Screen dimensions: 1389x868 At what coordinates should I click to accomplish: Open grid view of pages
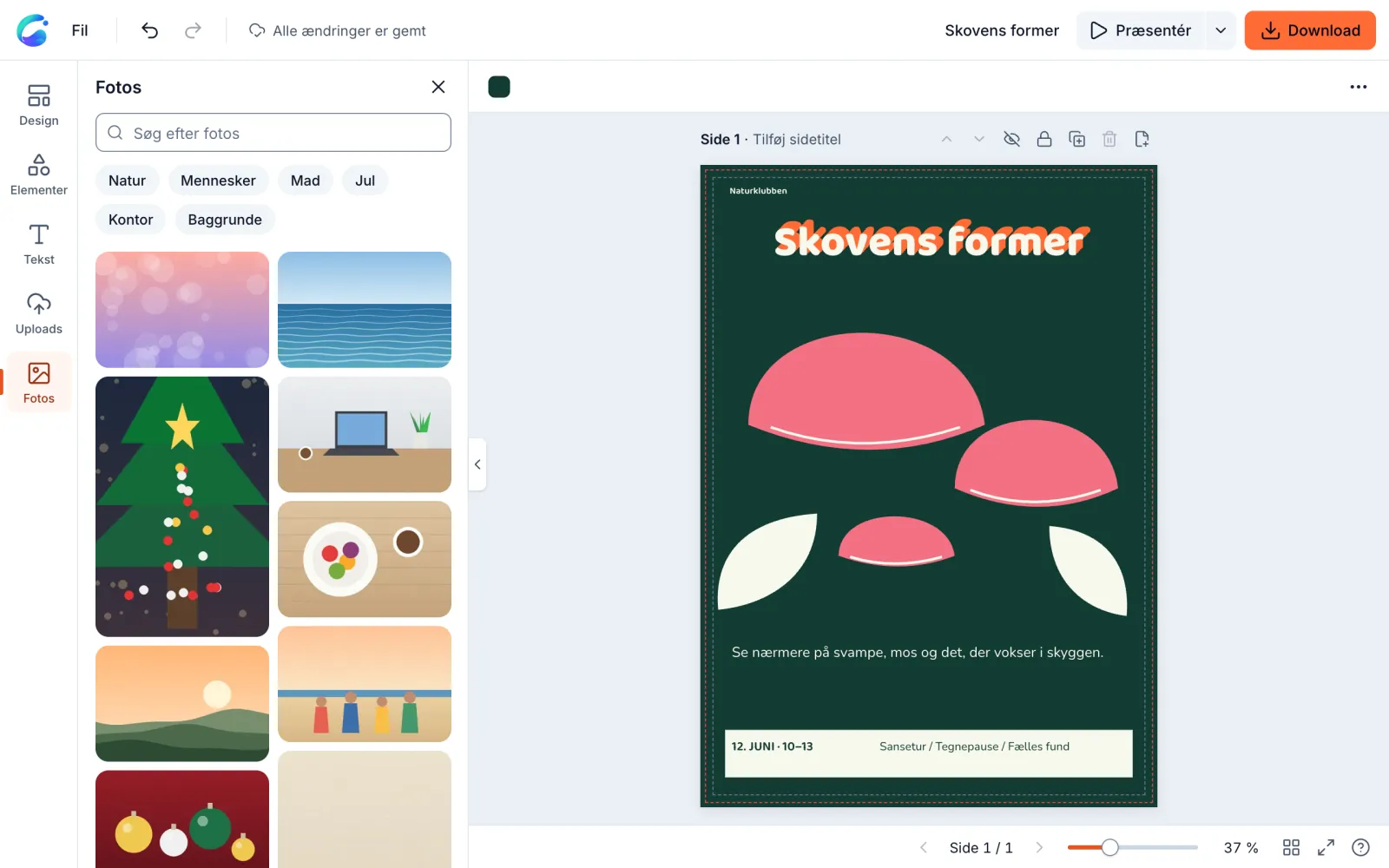tap(1291, 847)
